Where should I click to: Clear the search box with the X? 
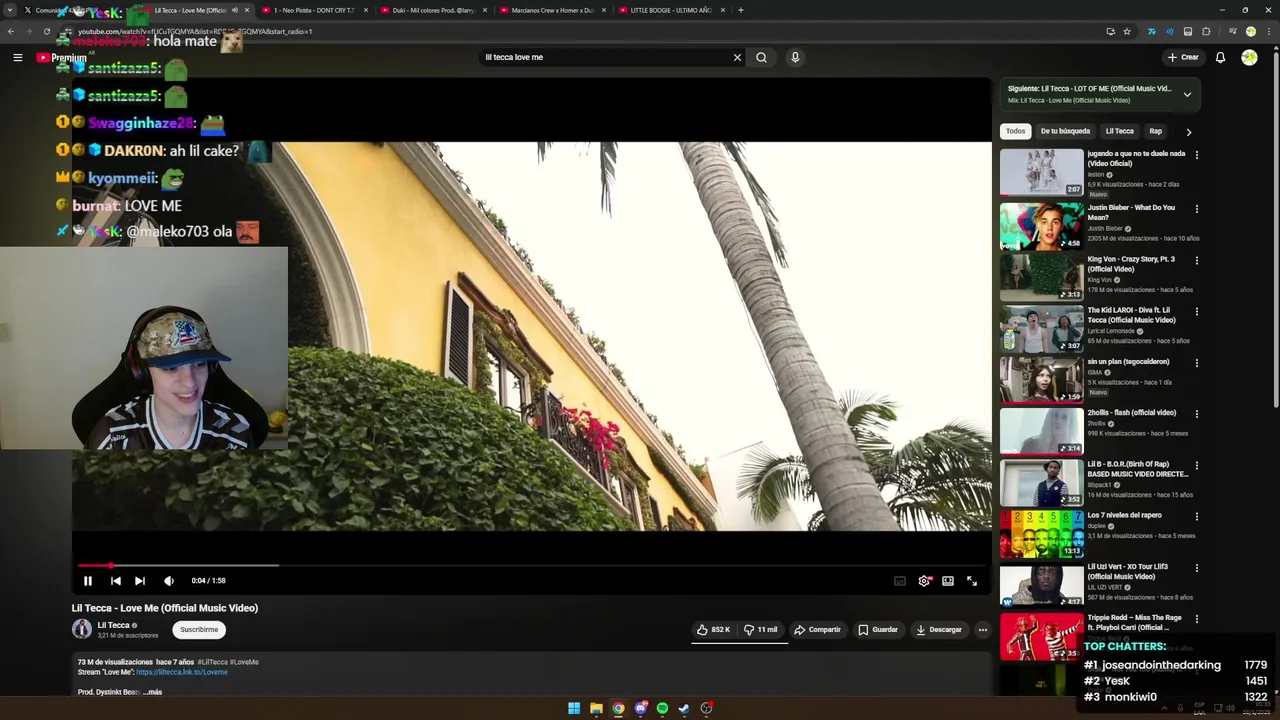coord(737,57)
